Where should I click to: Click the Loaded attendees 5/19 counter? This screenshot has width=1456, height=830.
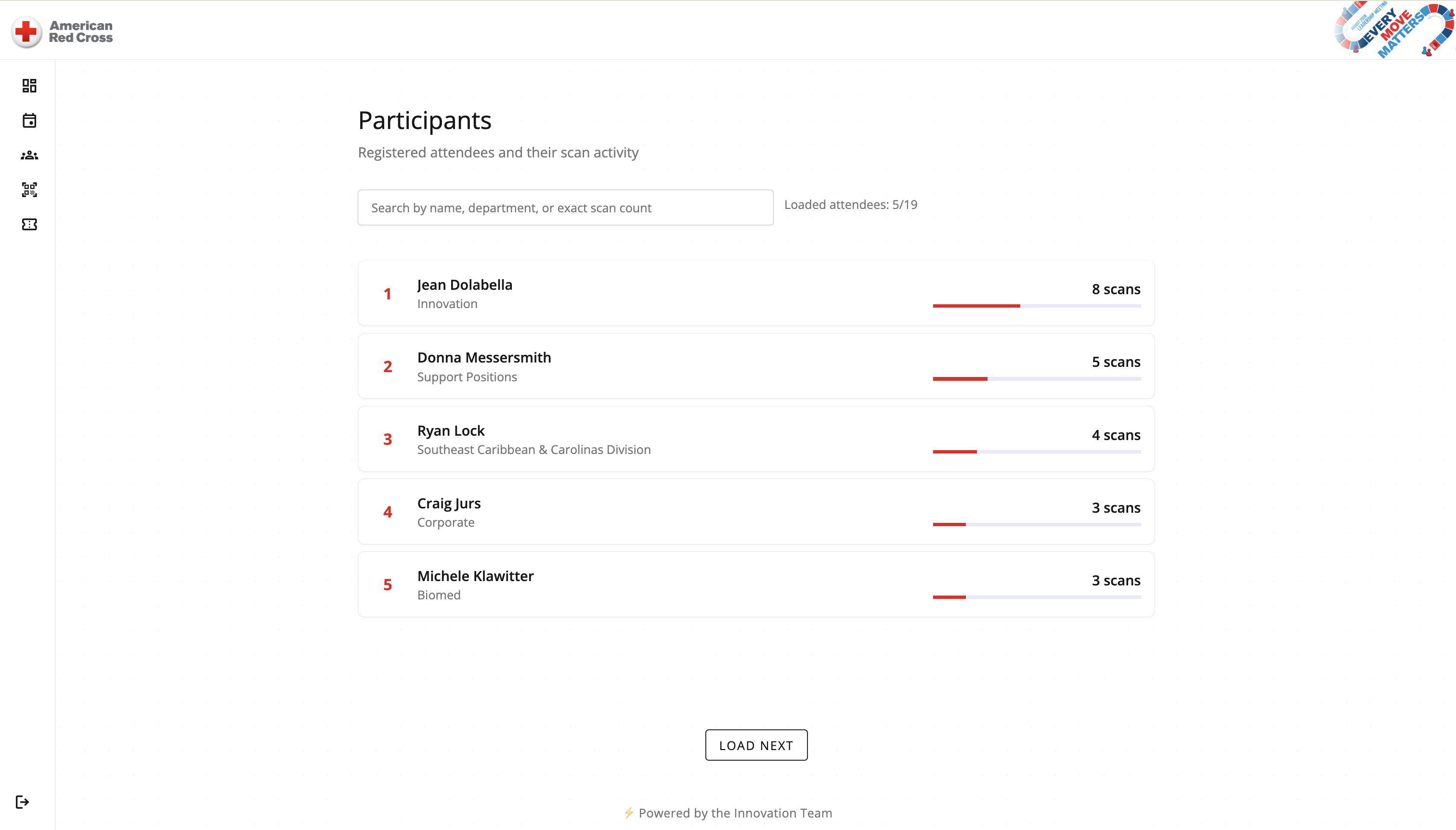click(851, 205)
